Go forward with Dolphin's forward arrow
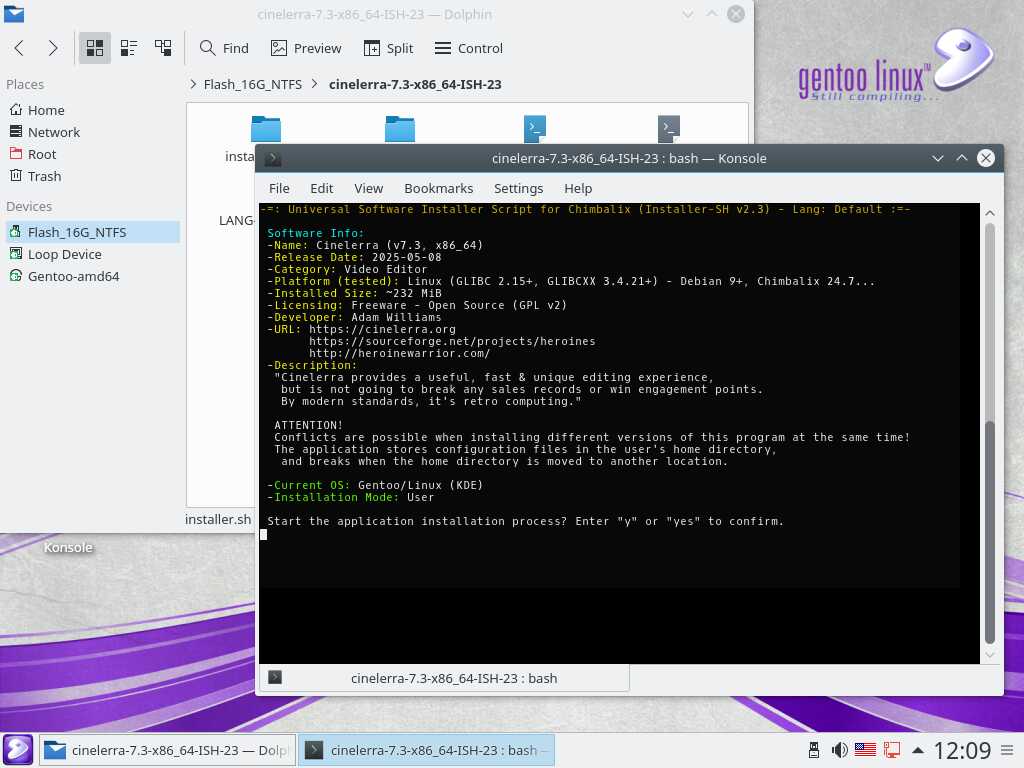 (x=53, y=48)
